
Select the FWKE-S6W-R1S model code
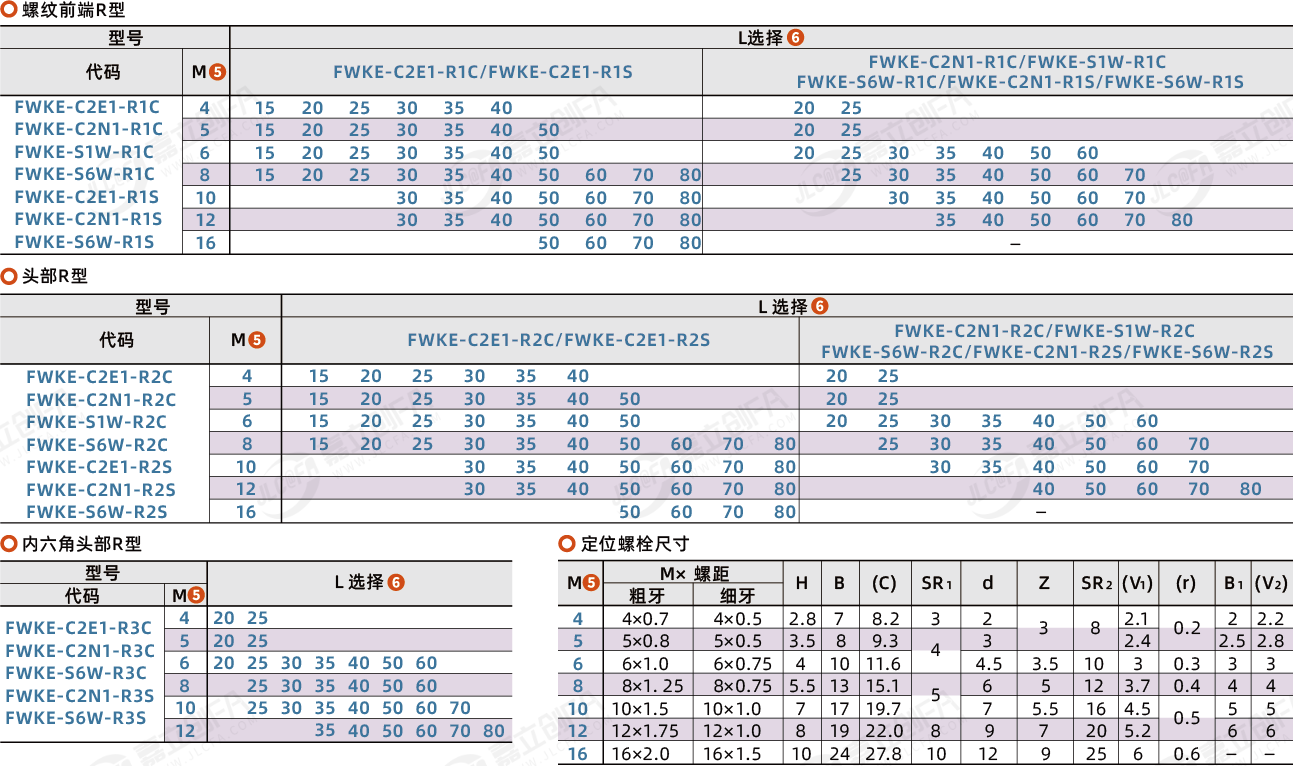tap(84, 242)
